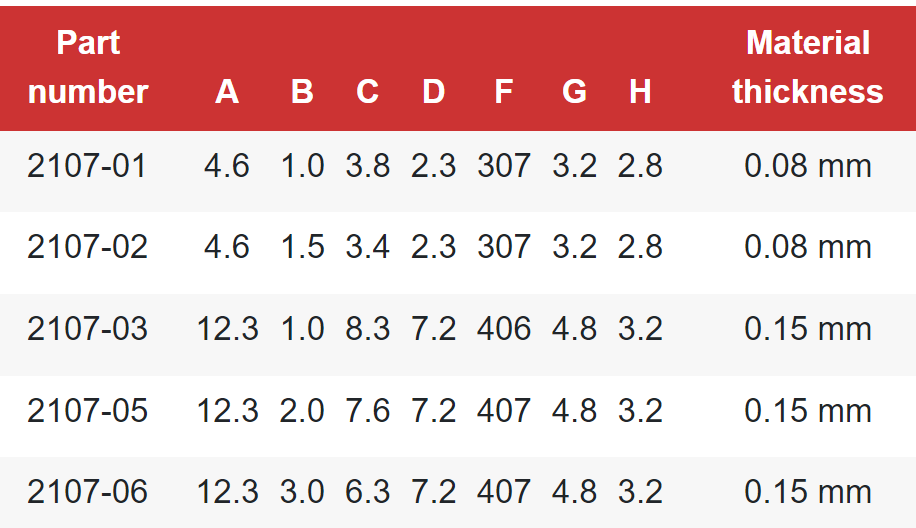Image resolution: width=916 pixels, height=528 pixels.
Task: Select part number 2107-02 cell
Action: pos(87,246)
